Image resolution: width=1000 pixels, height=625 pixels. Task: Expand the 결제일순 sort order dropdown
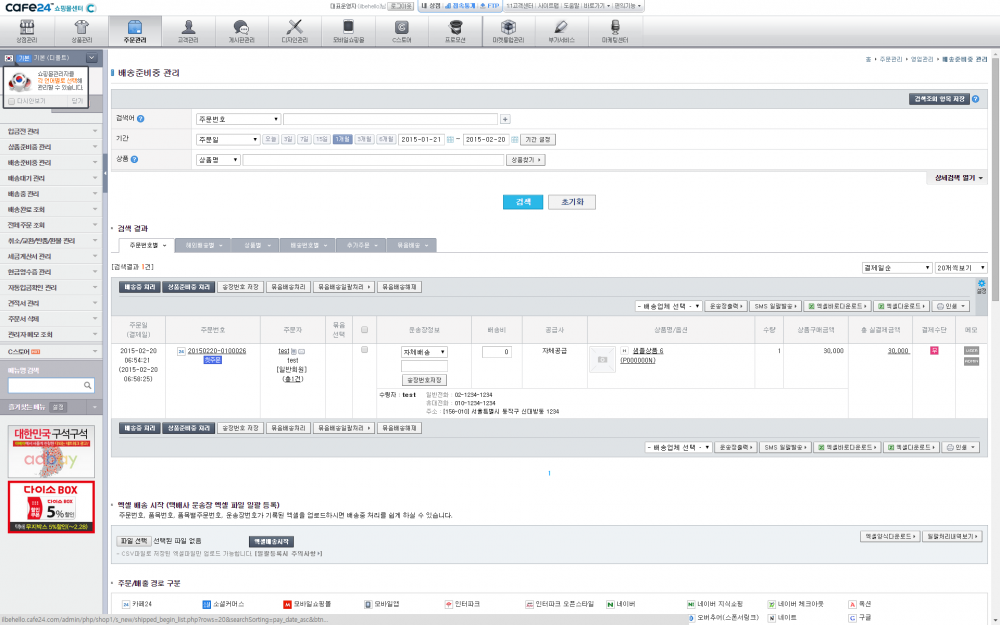893,268
